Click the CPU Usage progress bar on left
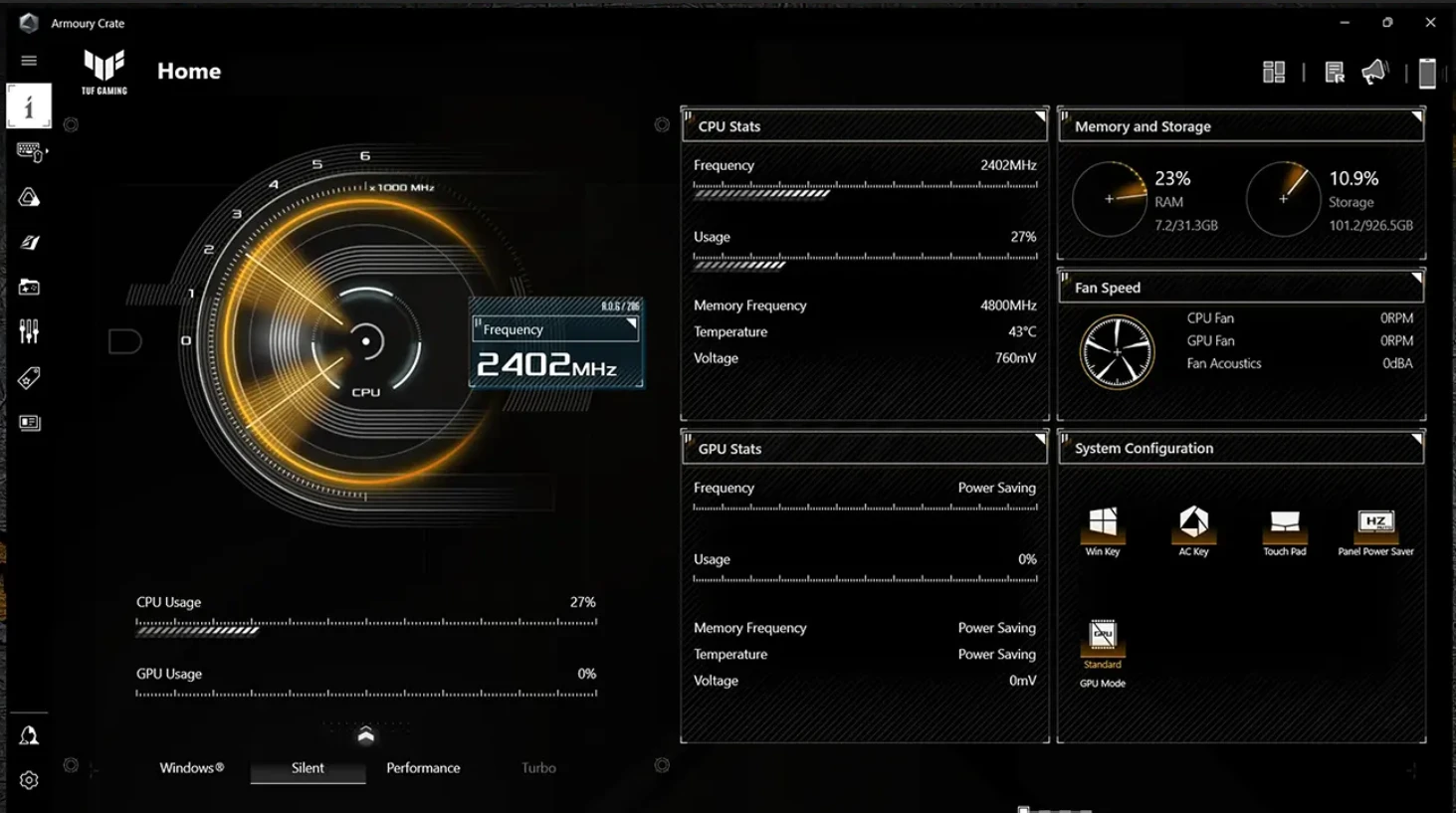The height and width of the screenshot is (813, 1456). 366,626
